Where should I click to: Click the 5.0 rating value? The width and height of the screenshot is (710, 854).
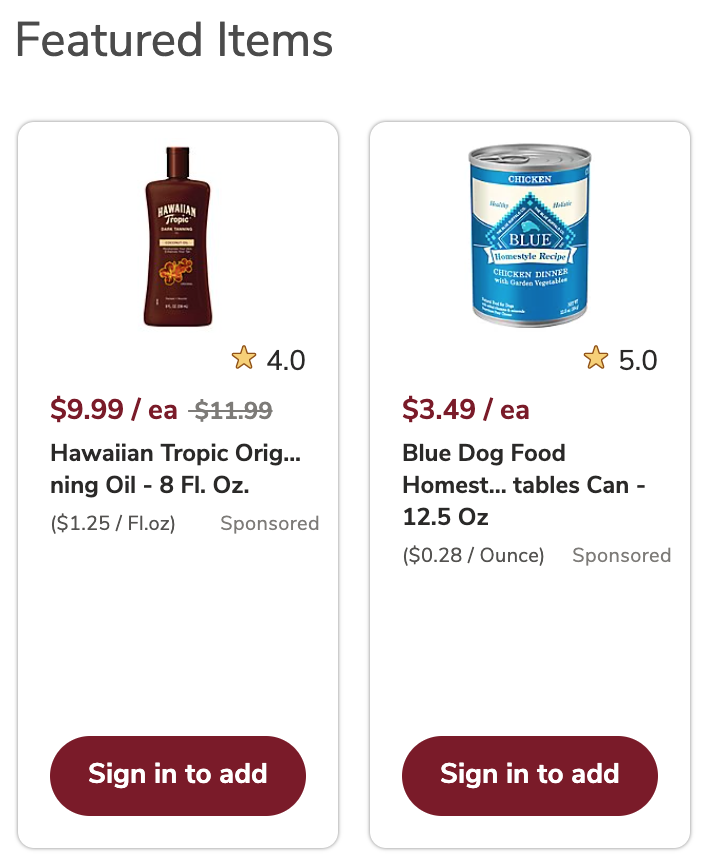point(638,360)
